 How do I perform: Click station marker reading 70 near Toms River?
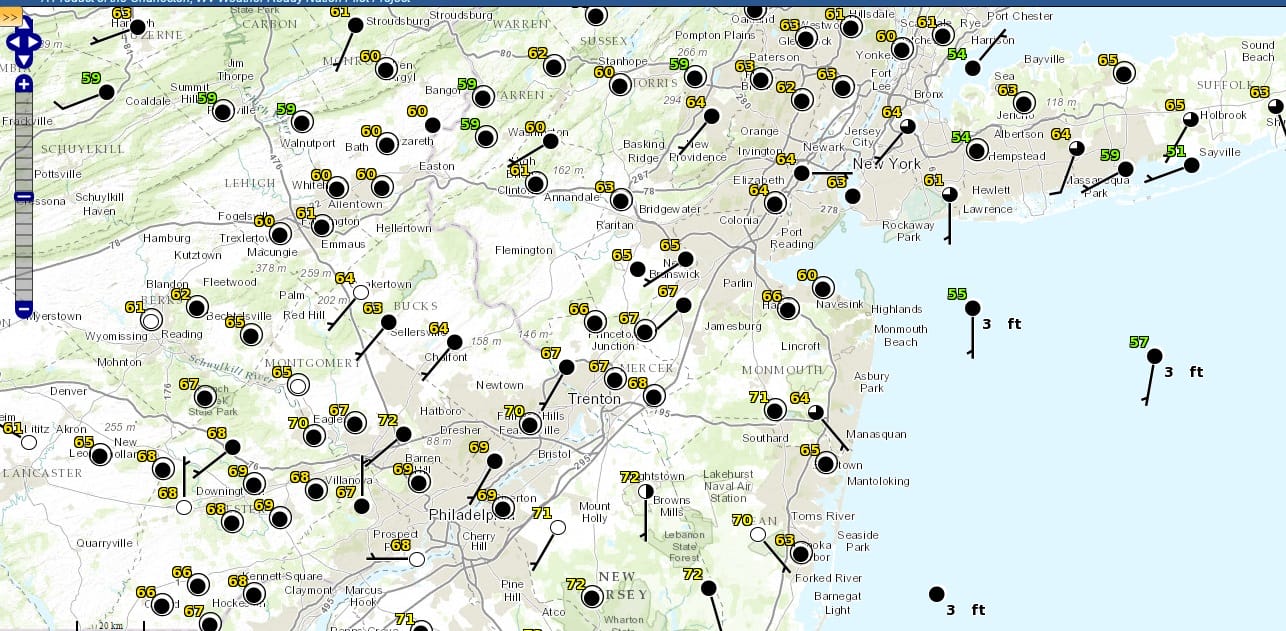[758, 534]
